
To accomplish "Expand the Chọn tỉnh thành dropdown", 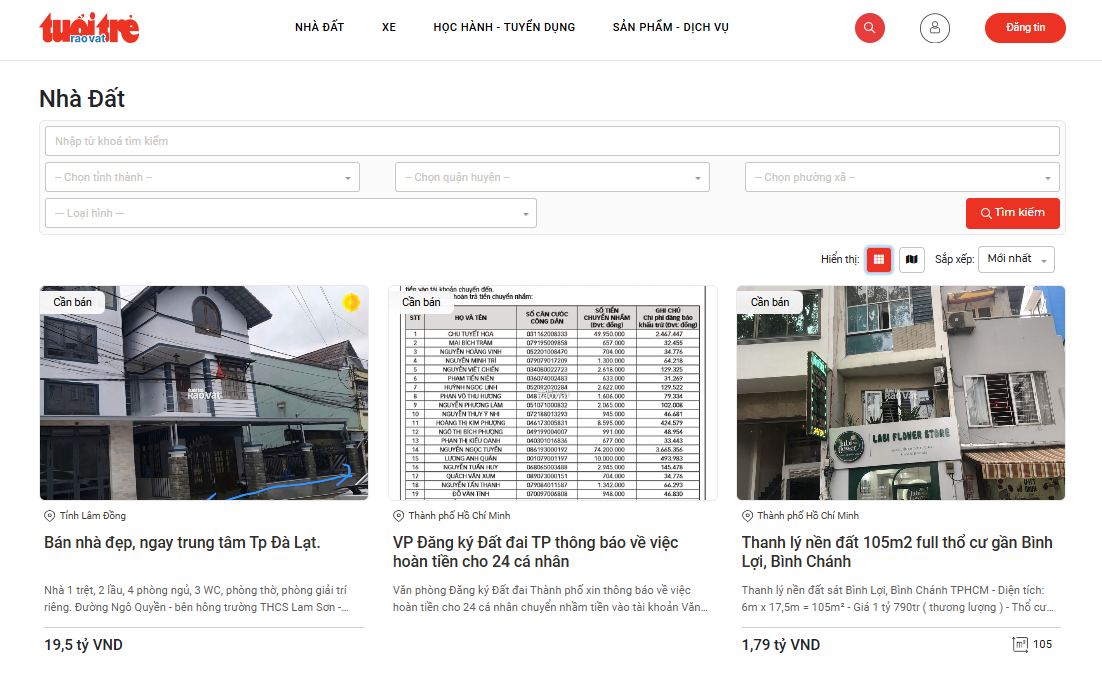I will point(202,177).
